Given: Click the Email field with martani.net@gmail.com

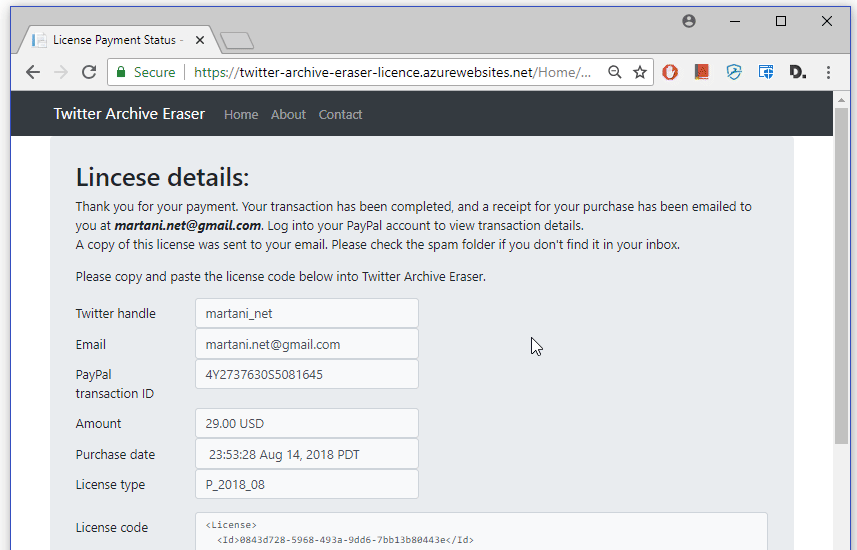Looking at the screenshot, I should pyautogui.click(x=307, y=344).
